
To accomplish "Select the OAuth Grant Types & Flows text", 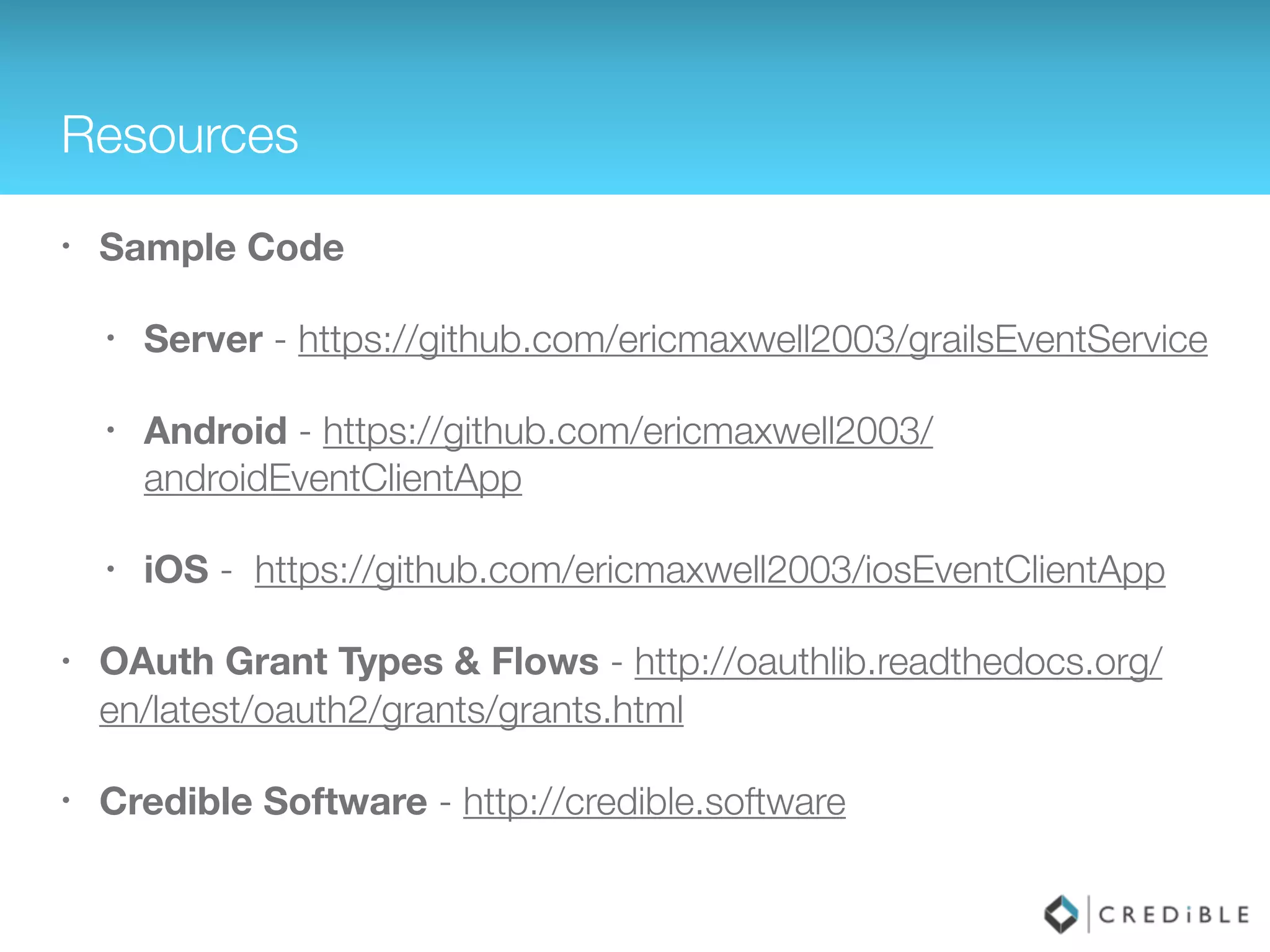I will click(x=349, y=662).
